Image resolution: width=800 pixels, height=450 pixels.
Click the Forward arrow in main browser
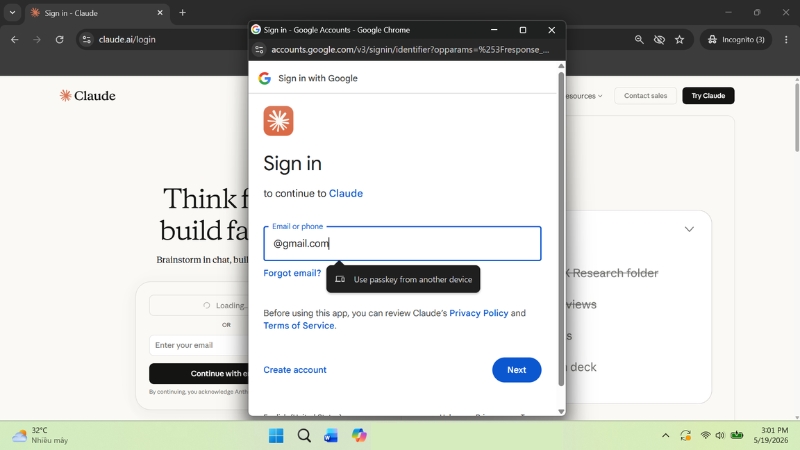(37, 39)
